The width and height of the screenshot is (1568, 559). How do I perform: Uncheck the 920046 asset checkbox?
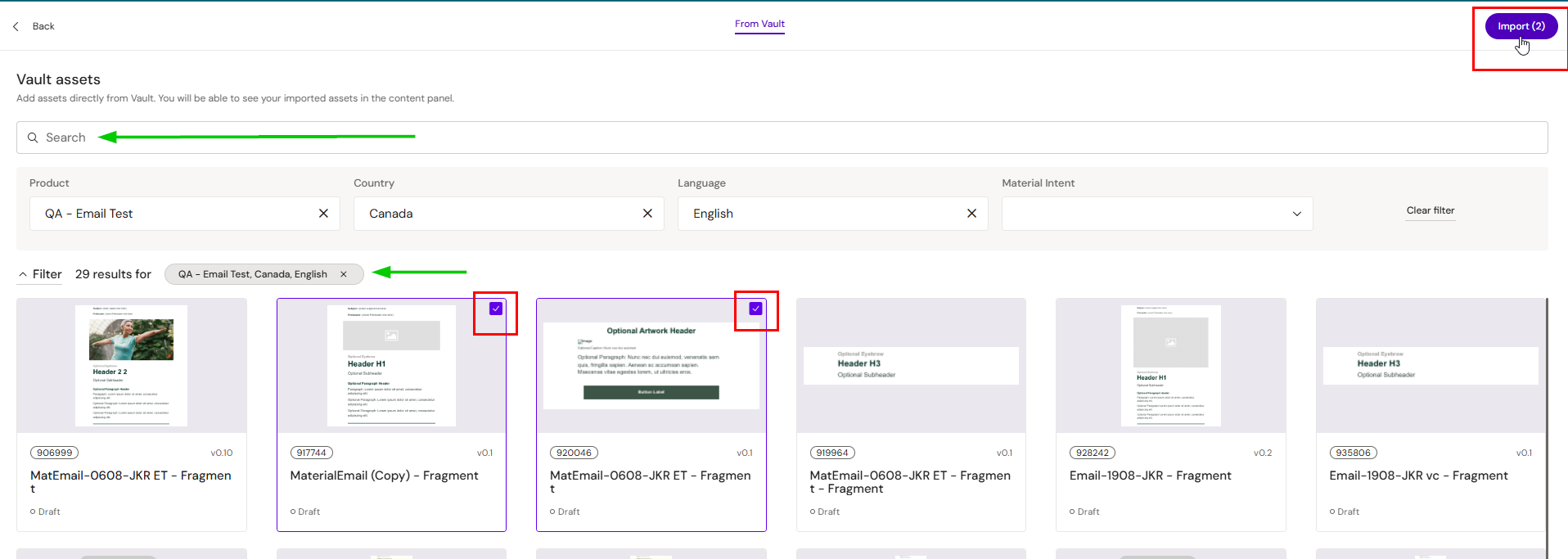click(x=755, y=309)
